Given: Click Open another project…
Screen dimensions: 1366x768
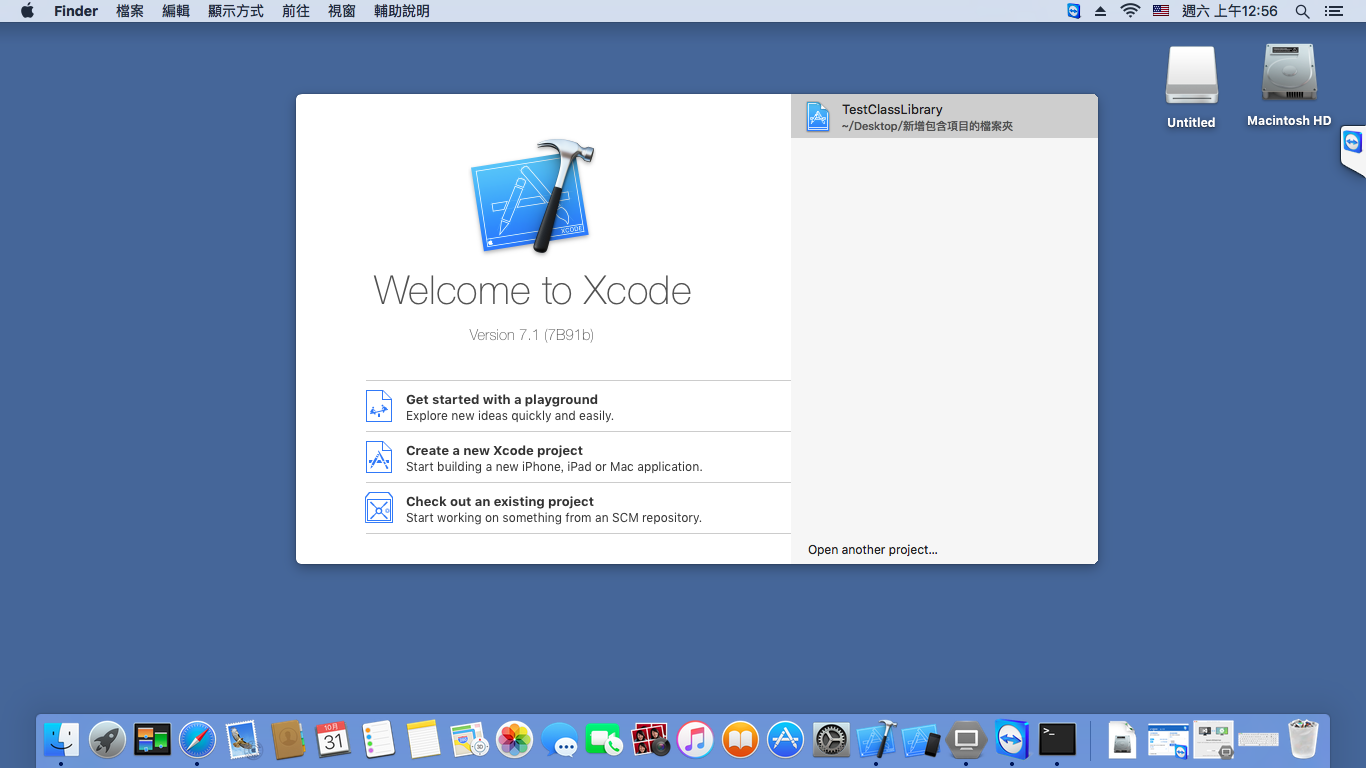Looking at the screenshot, I should coord(873,550).
